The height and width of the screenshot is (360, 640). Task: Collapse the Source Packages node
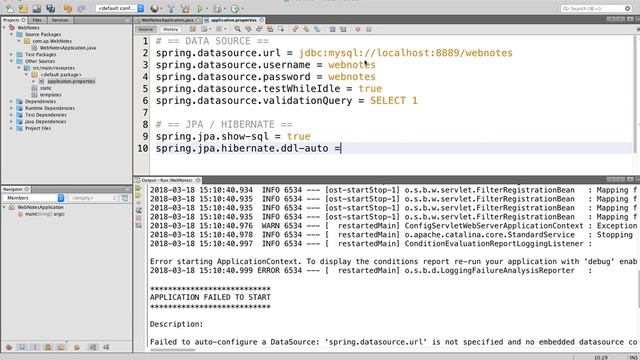click(x=11, y=34)
